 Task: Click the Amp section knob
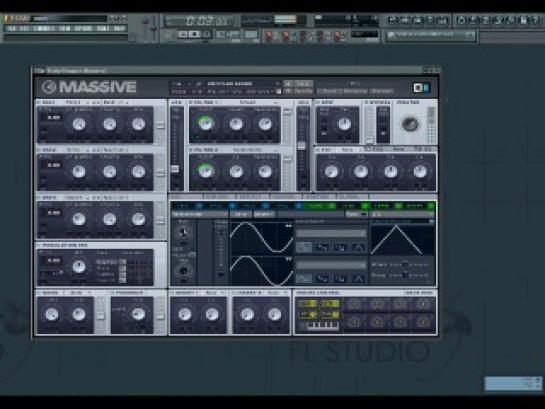click(x=344, y=124)
